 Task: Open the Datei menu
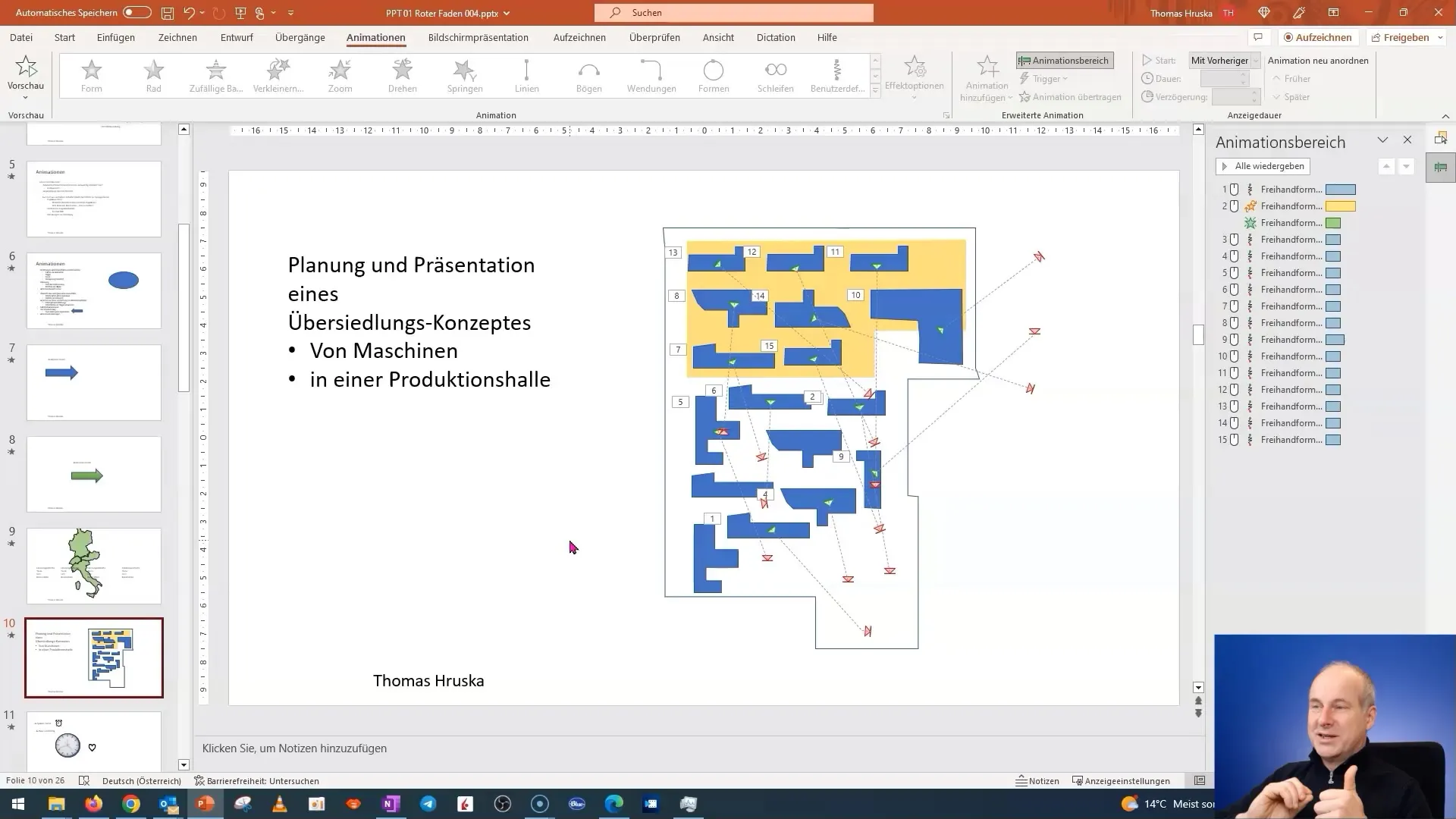pos(21,37)
